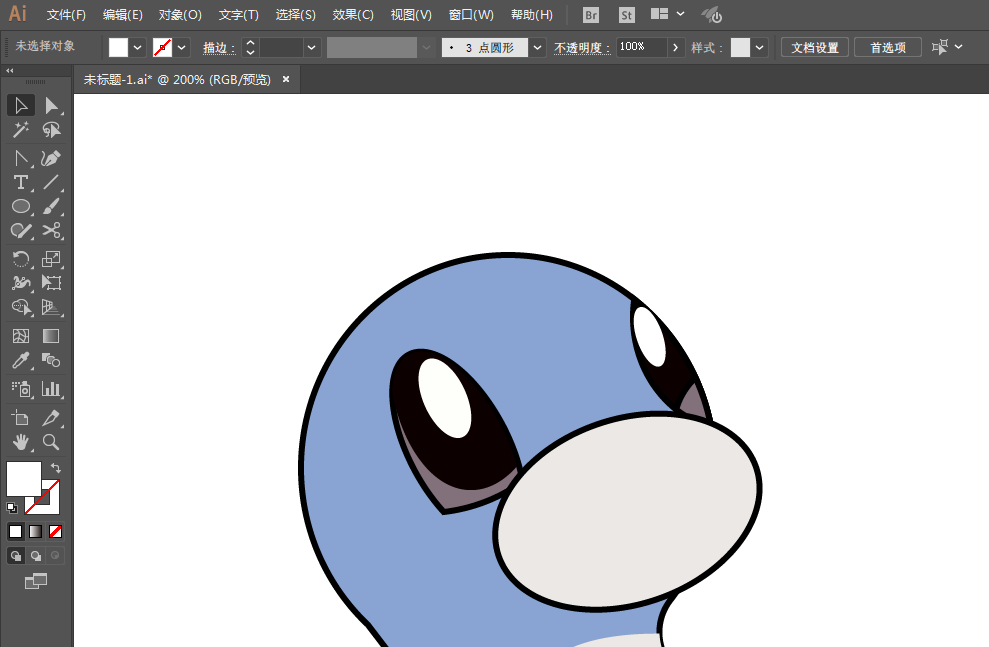The height and width of the screenshot is (647, 989).
Task: Expand the stroke weight dropdown
Action: click(311, 47)
